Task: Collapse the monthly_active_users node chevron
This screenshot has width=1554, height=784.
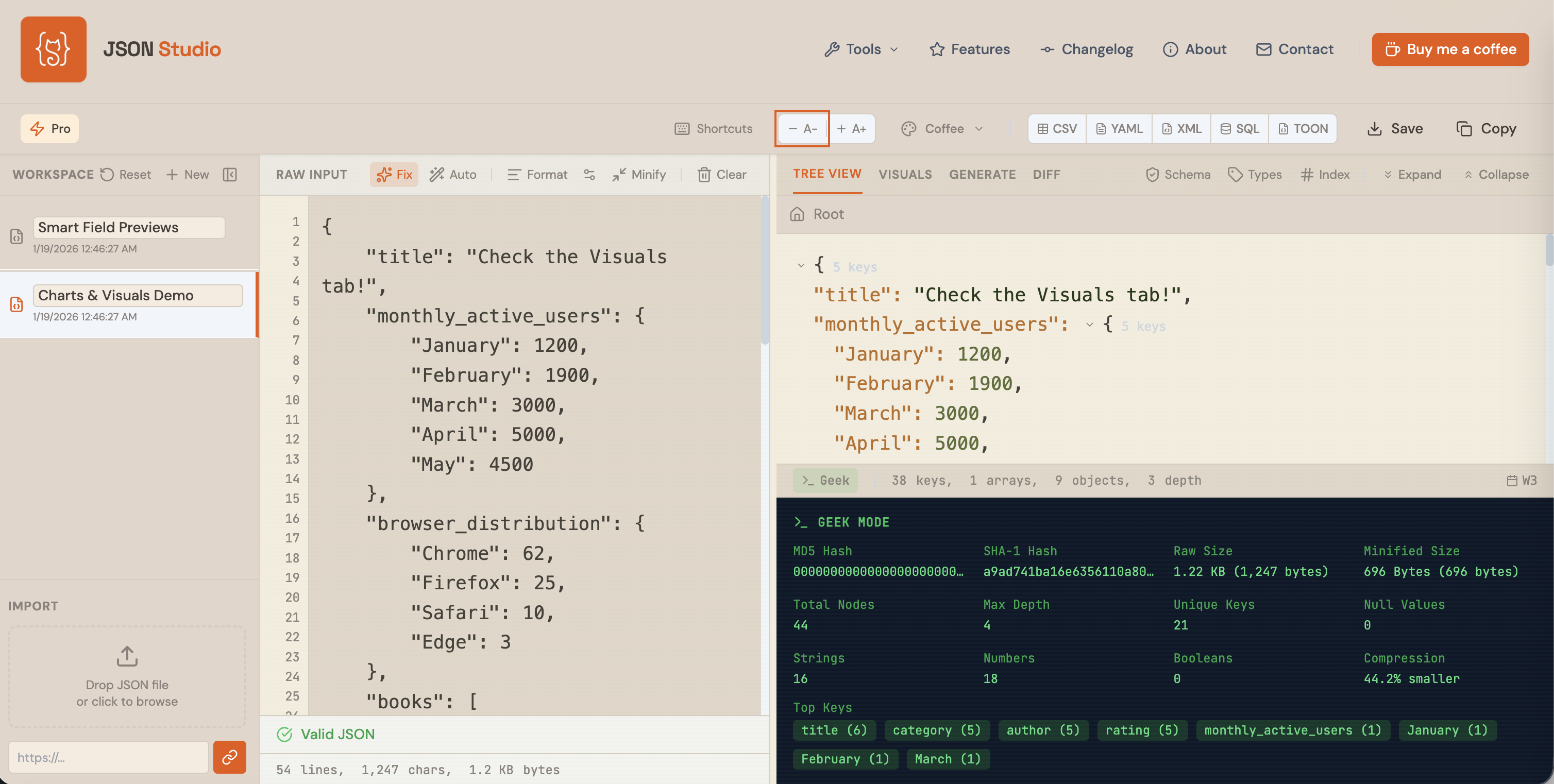Action: (1089, 325)
